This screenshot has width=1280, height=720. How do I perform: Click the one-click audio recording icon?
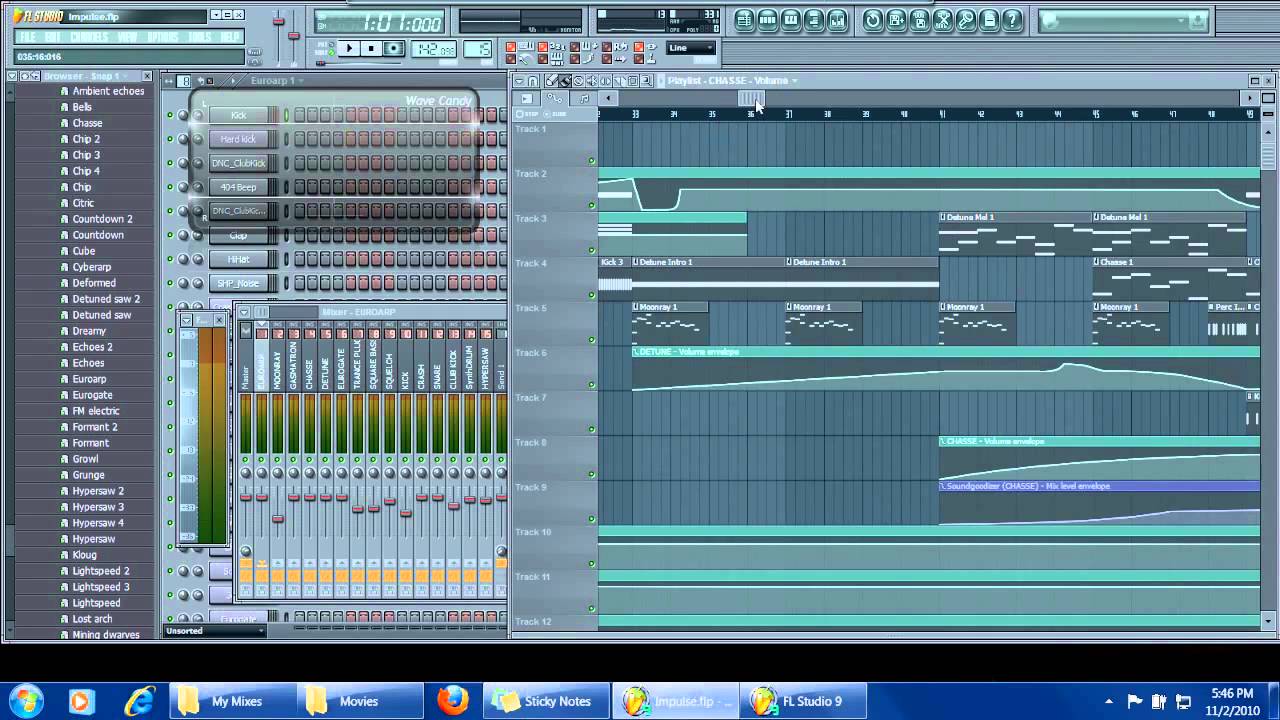(x=966, y=20)
